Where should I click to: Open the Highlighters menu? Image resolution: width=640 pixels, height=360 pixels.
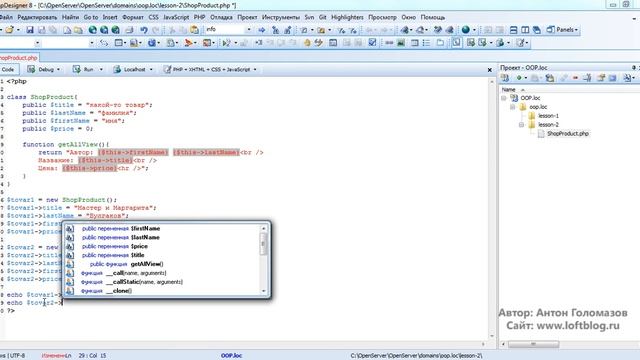pos(347,17)
